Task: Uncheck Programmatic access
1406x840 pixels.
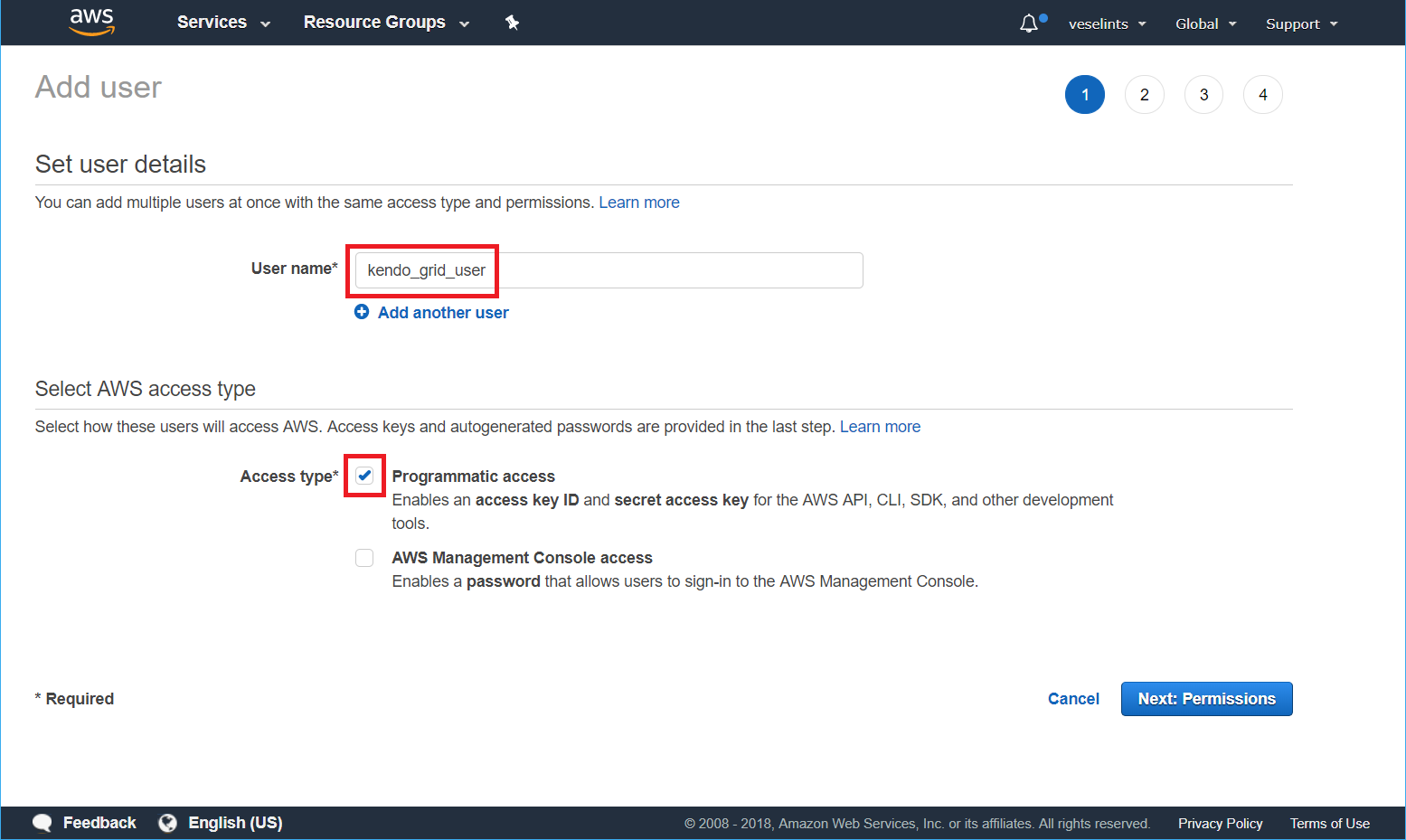Action: pyautogui.click(x=363, y=475)
